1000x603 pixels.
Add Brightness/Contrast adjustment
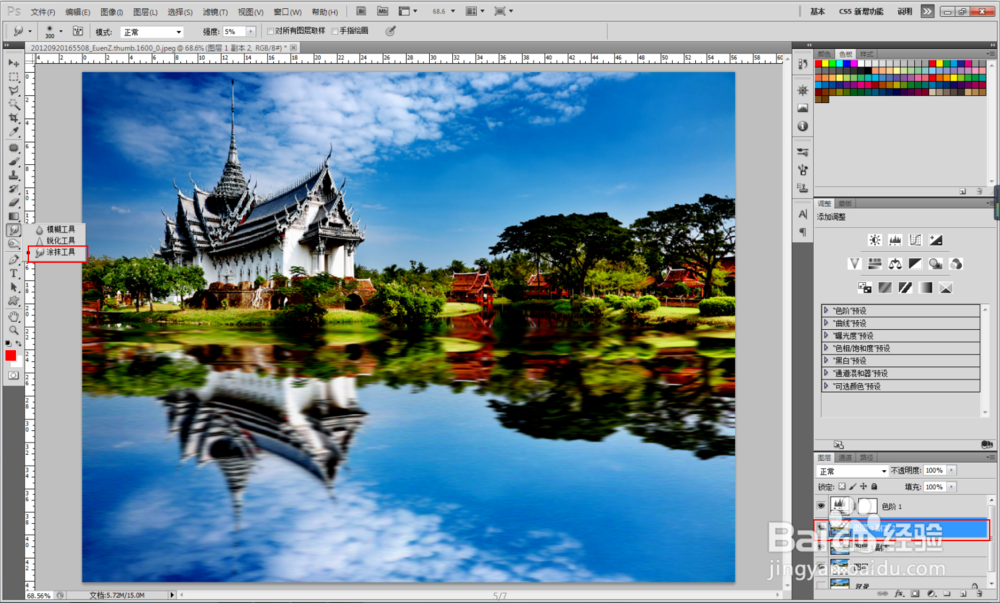[x=874, y=240]
